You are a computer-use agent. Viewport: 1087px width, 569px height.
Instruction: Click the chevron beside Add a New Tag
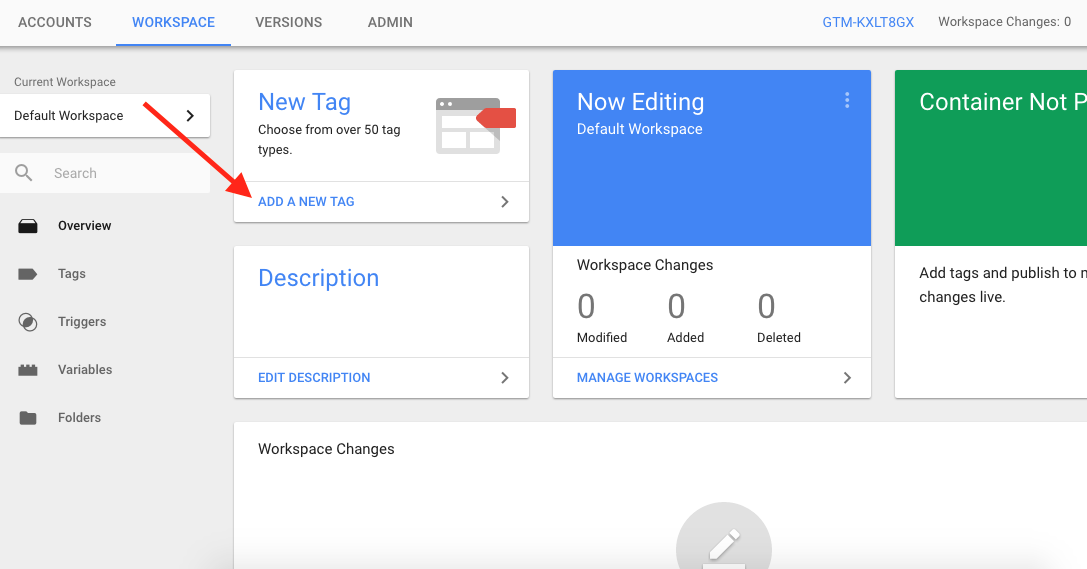coord(505,202)
